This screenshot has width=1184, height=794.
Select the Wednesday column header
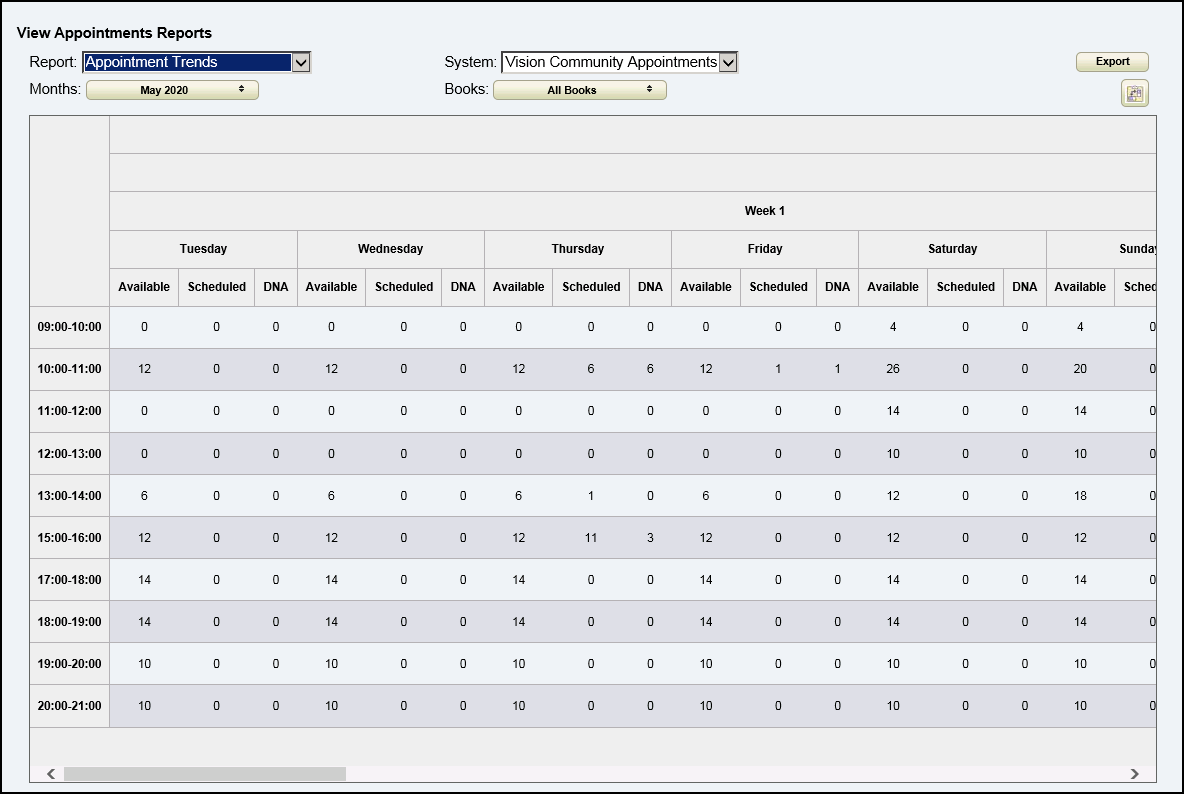(390, 249)
